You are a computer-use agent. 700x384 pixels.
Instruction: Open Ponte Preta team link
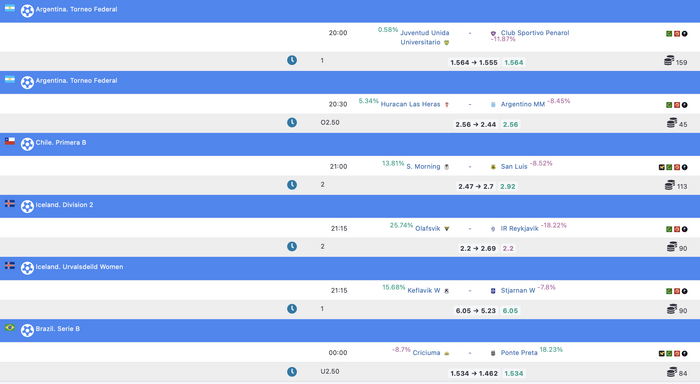pos(519,352)
